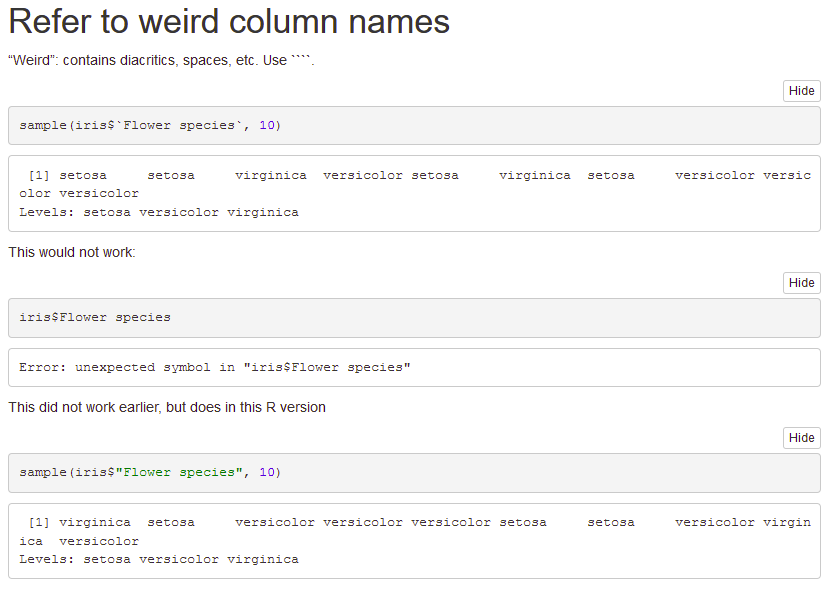Click the "This would not work:" text
The width and height of the screenshot is (835, 590).
tap(72, 252)
